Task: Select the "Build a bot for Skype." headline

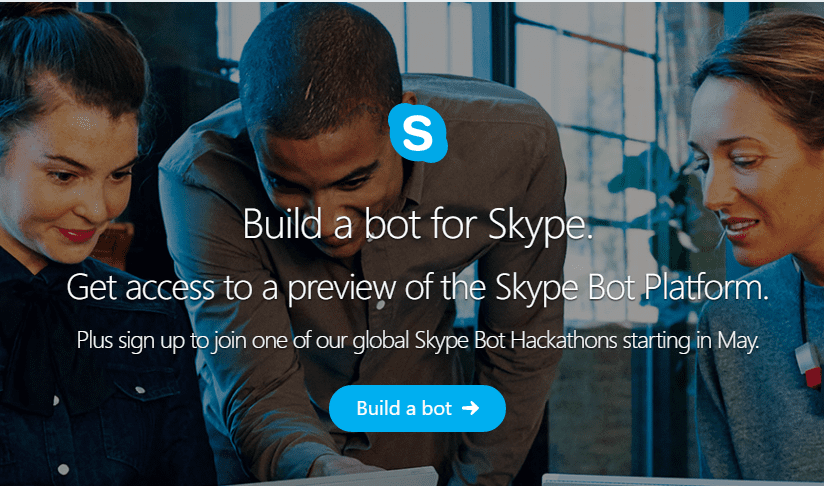Action: click(x=418, y=225)
